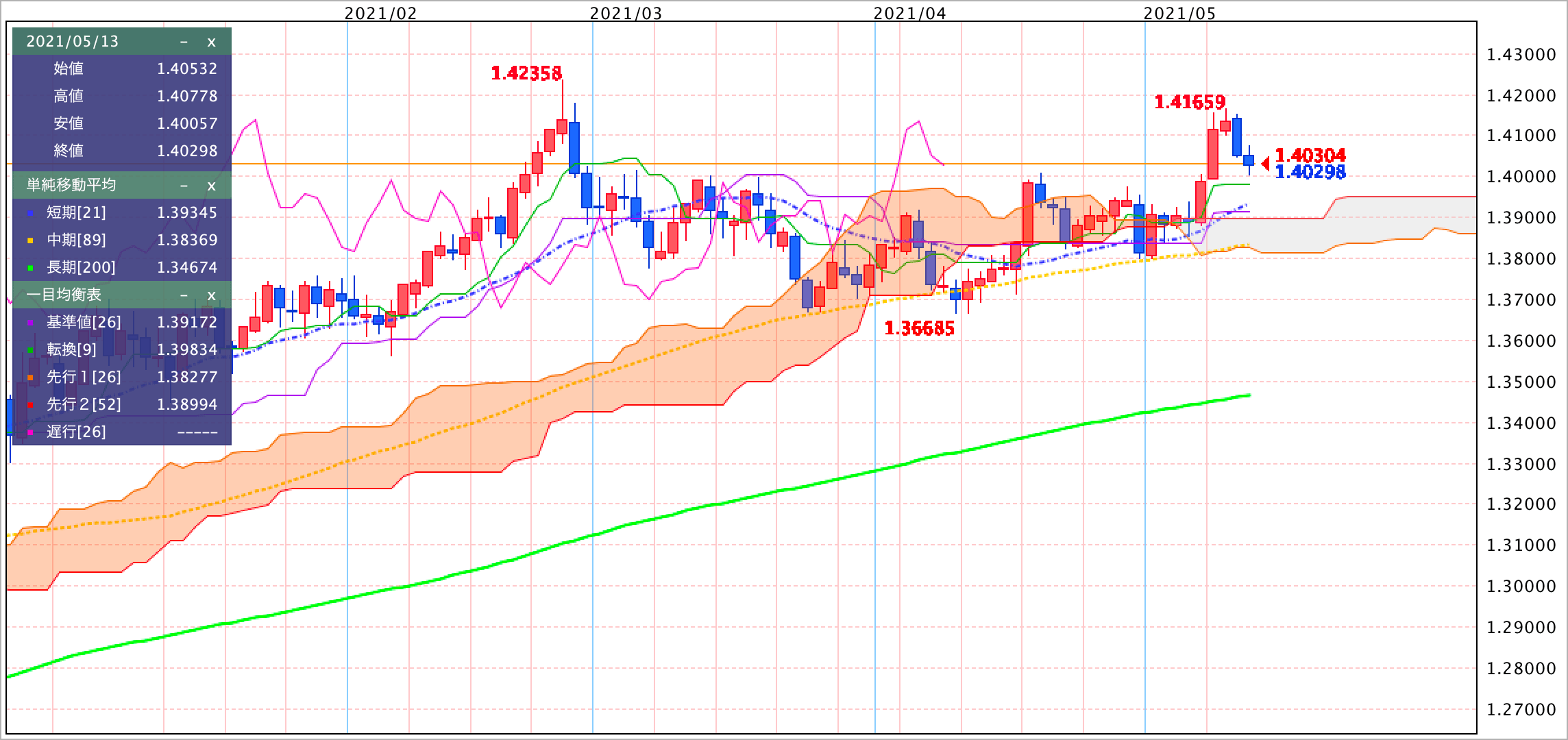
Task: Close the 2021/05/13 price panel
Action: (211, 42)
